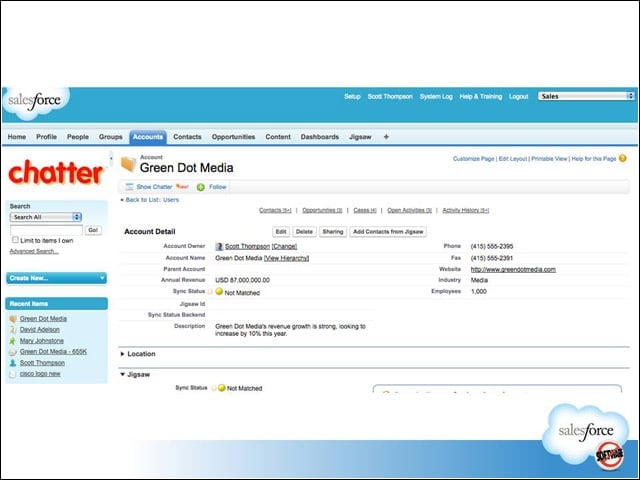
Task: Open Printable View link
Action: pyautogui.click(x=549, y=159)
